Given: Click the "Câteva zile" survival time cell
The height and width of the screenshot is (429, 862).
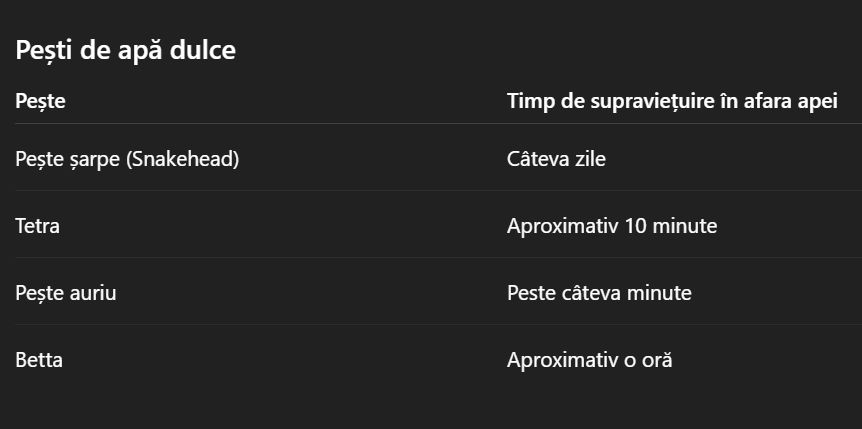Looking at the screenshot, I should click(x=556, y=159).
